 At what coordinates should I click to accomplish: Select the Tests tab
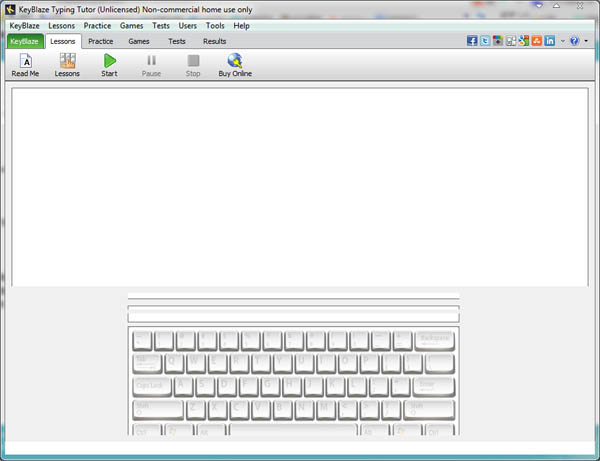coord(176,41)
